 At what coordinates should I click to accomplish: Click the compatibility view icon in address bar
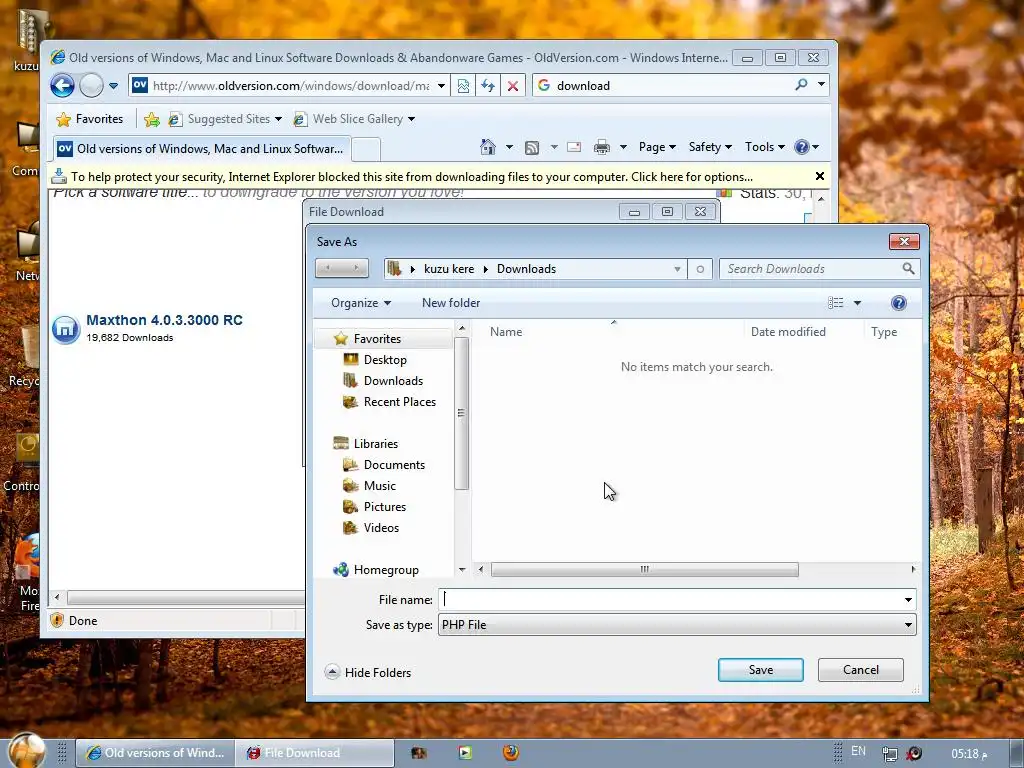click(x=463, y=86)
